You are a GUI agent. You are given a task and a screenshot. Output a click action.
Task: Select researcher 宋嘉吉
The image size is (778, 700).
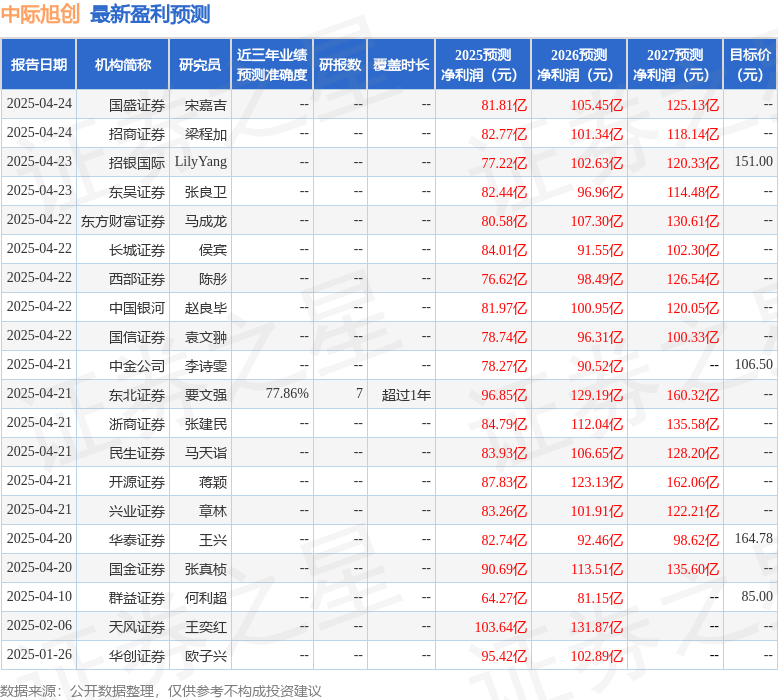[x=206, y=105]
